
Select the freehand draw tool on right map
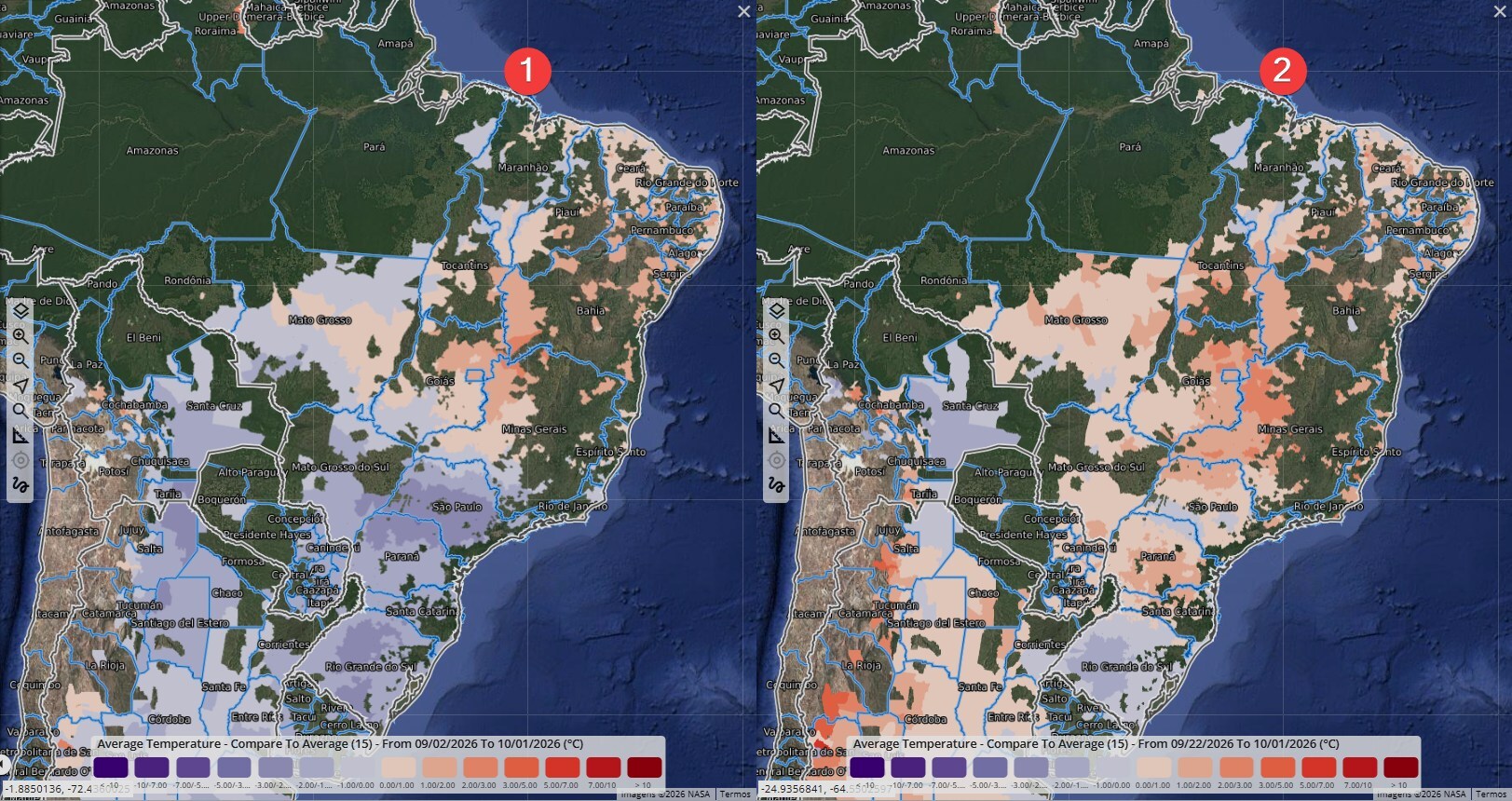pos(776,485)
